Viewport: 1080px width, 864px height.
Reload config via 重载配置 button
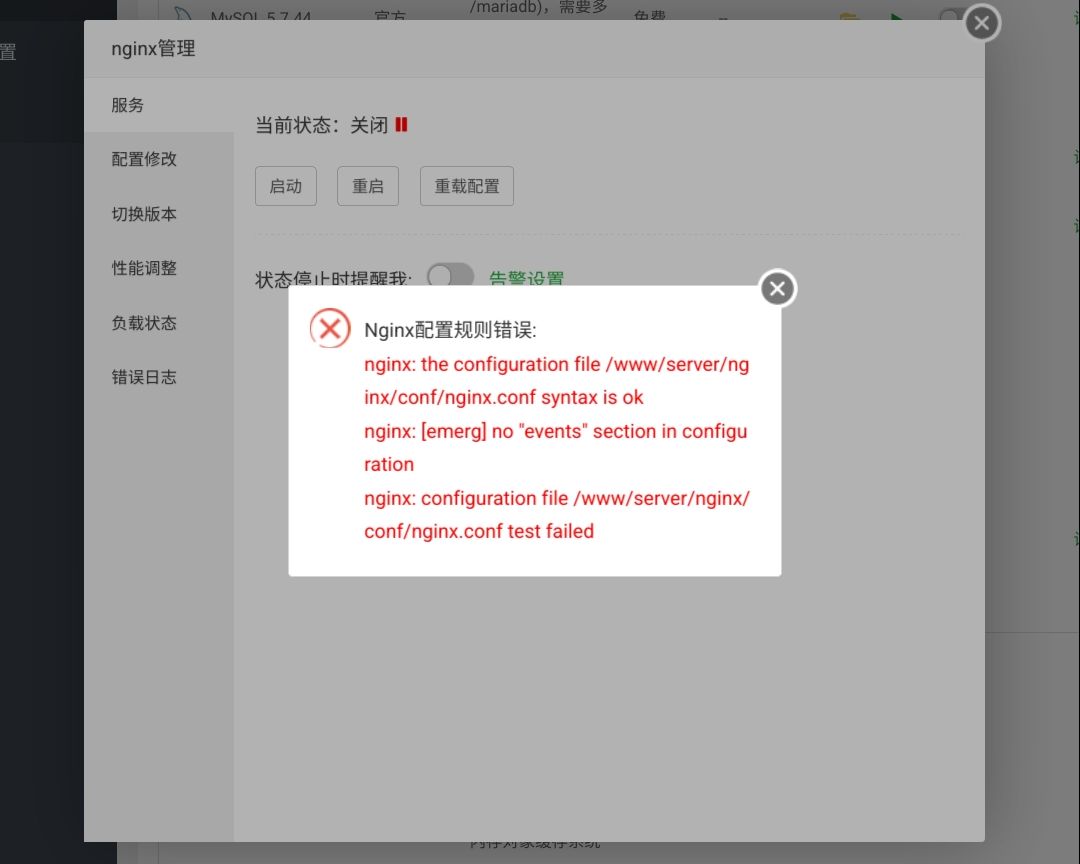click(x=467, y=186)
